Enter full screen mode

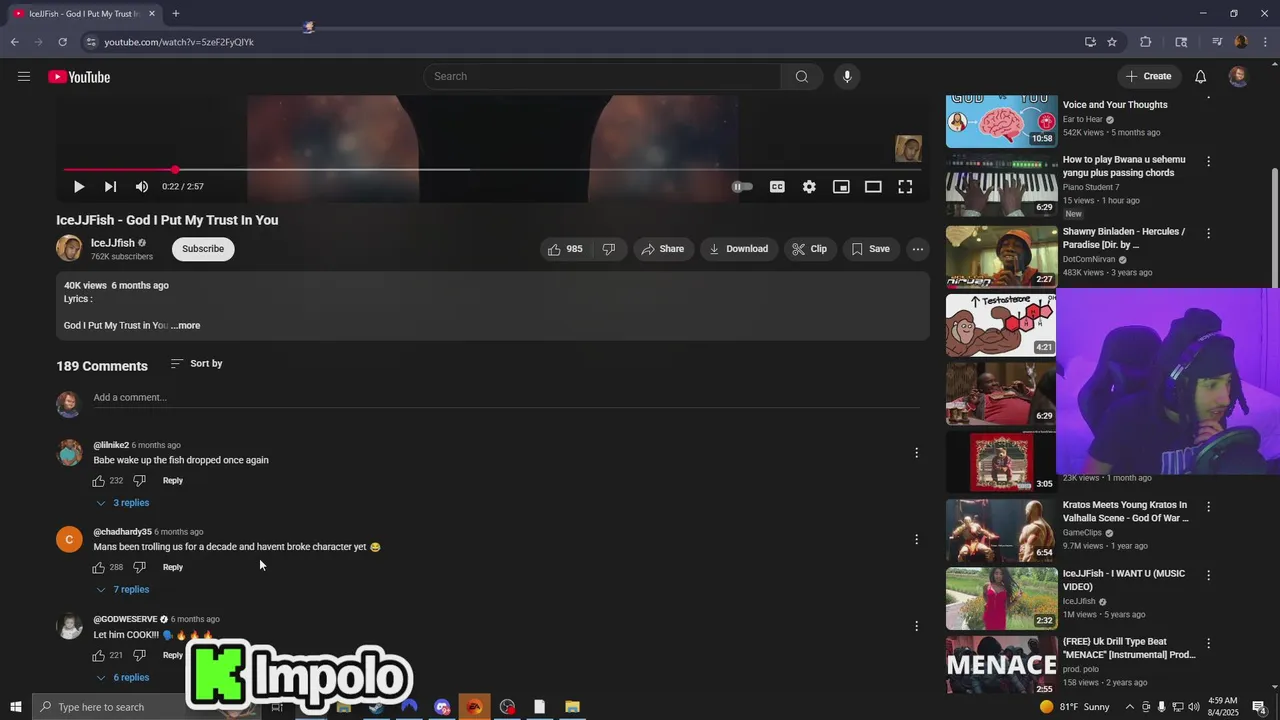905,187
